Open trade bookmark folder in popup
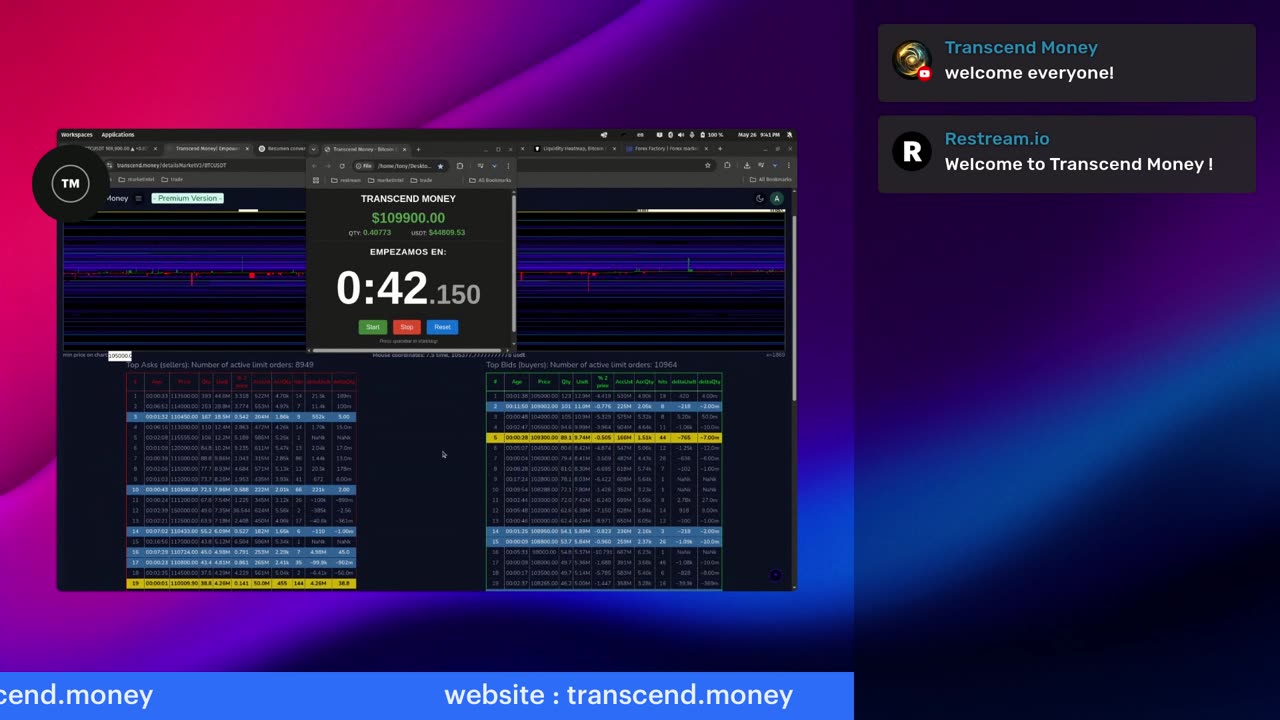Viewport: 1280px width, 720px height. pos(421,180)
